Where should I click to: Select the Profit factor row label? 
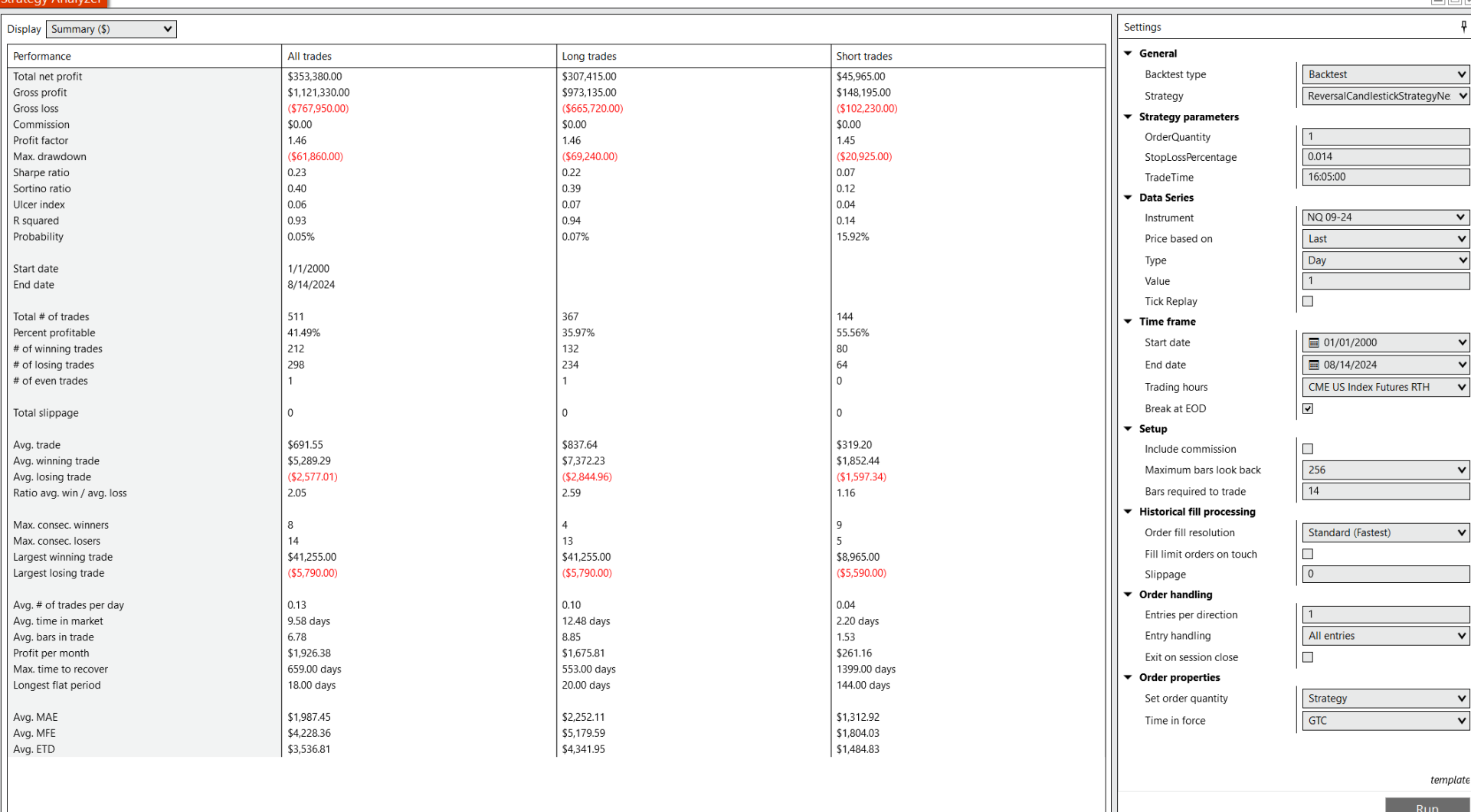(41, 141)
